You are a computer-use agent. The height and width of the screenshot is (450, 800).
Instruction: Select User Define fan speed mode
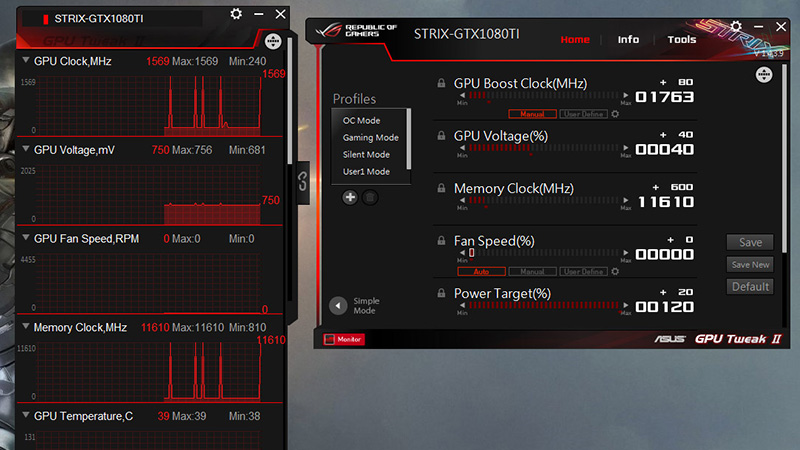coord(584,271)
